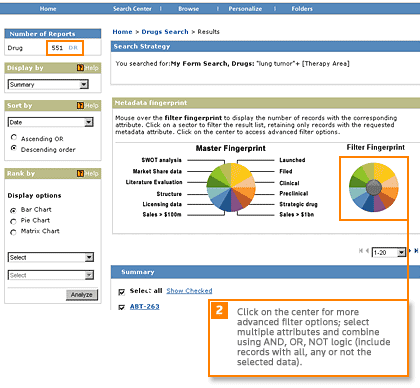The width and height of the screenshot is (420, 388).
Task: Click the Analyze button
Action: coord(82,295)
